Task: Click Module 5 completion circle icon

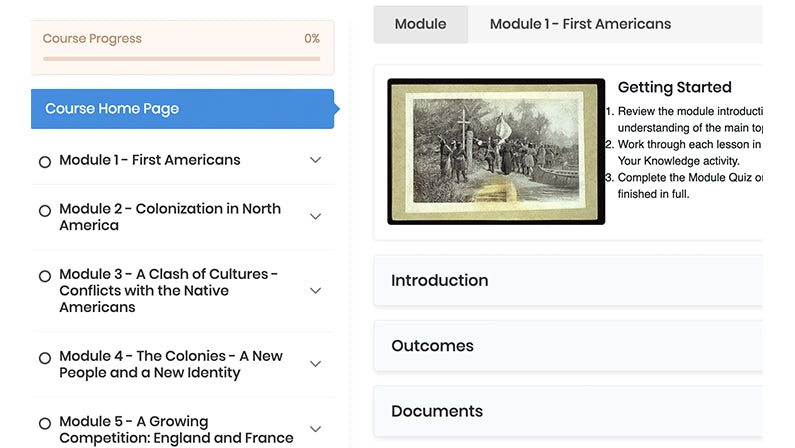Action: (x=44, y=424)
